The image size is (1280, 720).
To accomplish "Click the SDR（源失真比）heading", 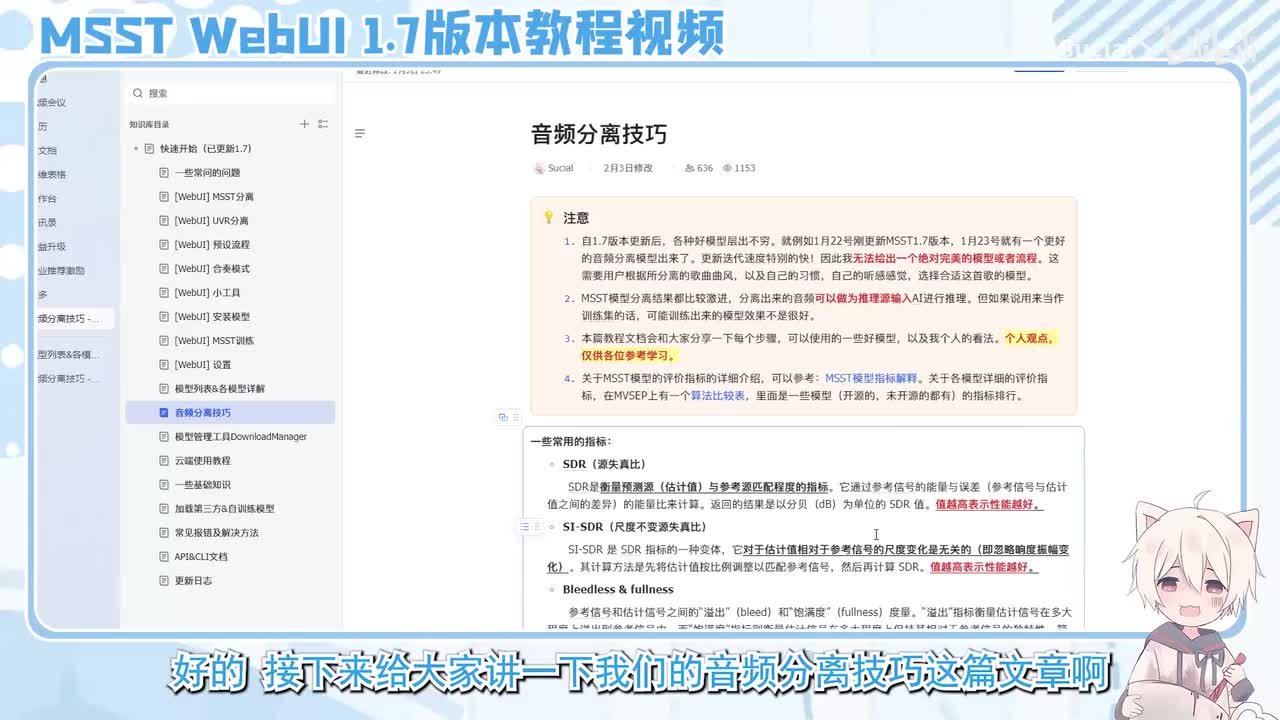I will click(604, 464).
